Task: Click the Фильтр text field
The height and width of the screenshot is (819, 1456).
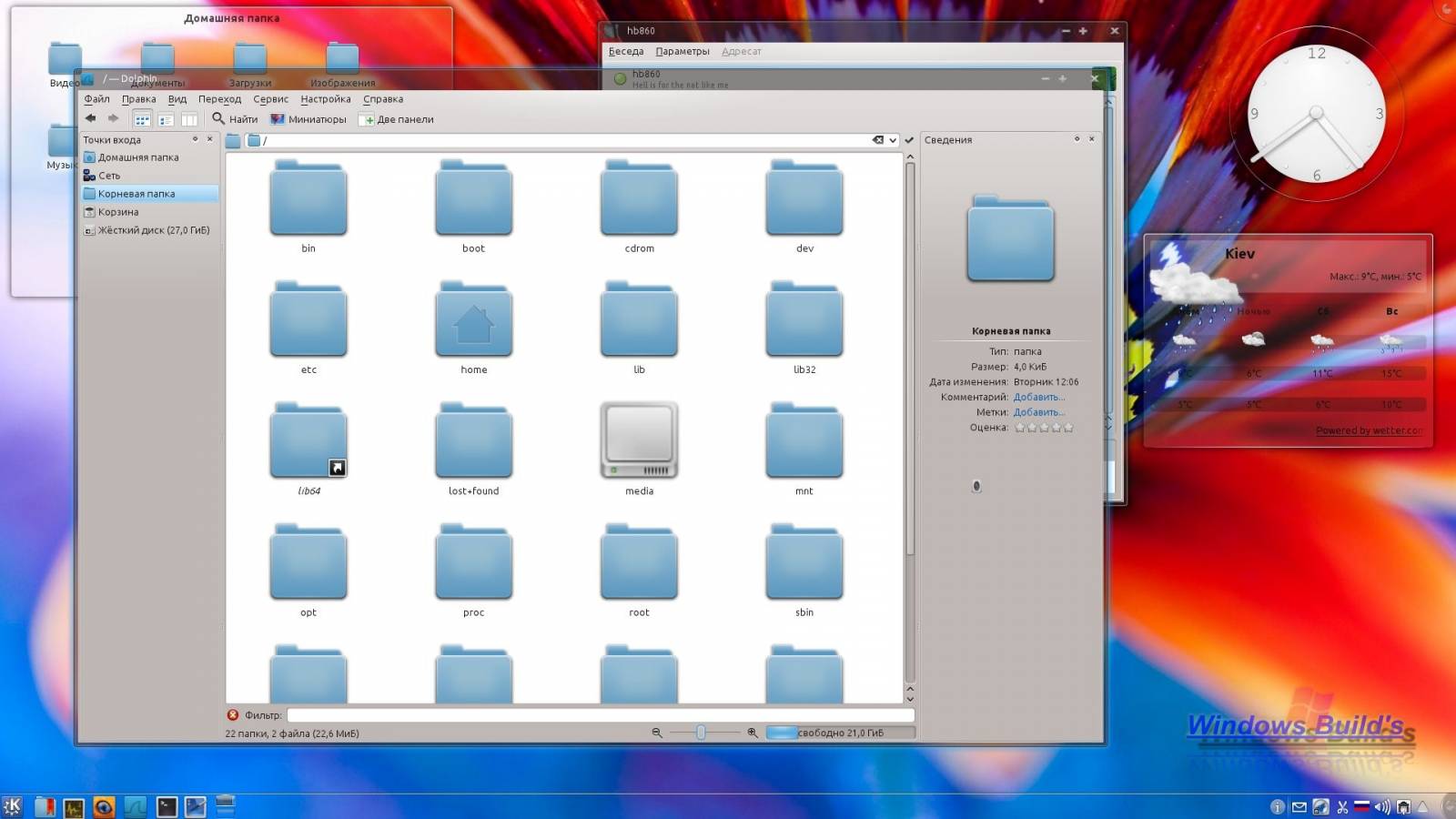Action: (601, 715)
